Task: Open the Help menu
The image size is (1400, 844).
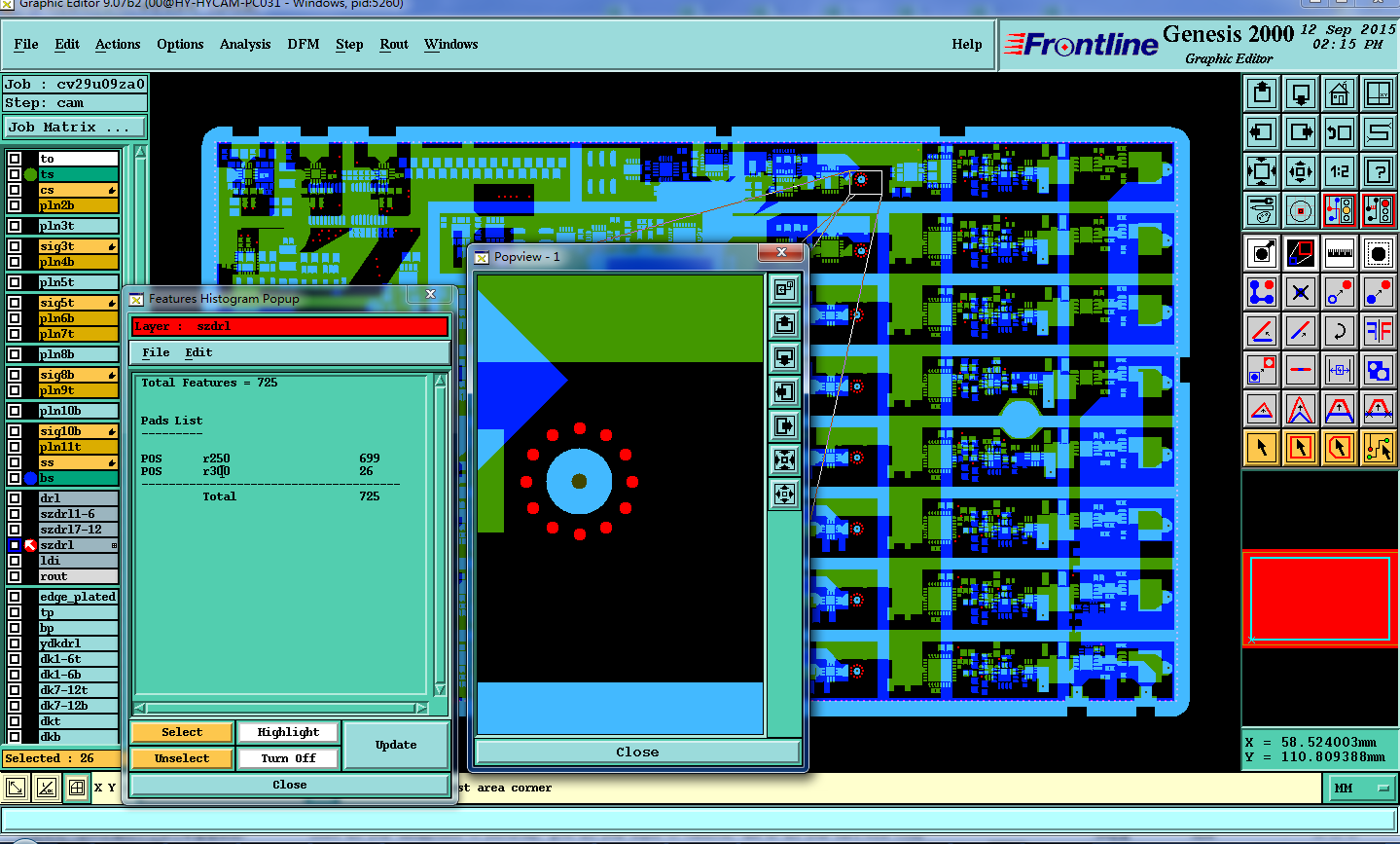Action: click(967, 44)
